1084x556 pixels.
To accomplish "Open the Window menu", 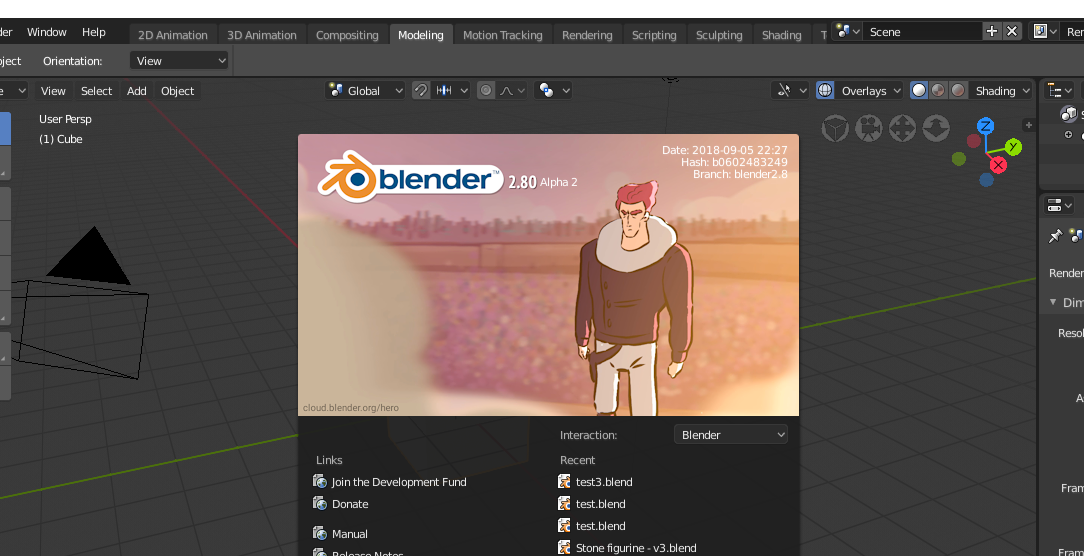I will (47, 32).
